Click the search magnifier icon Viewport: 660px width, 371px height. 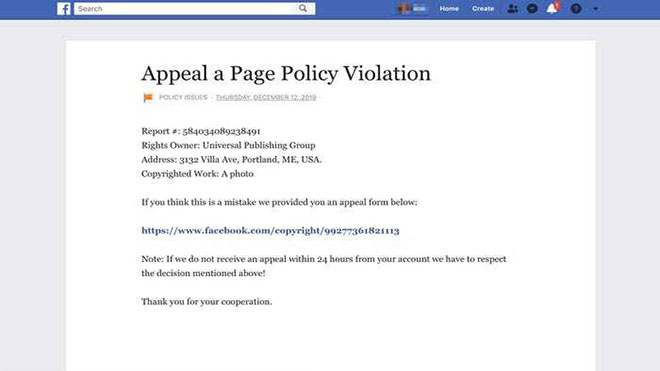coord(303,8)
